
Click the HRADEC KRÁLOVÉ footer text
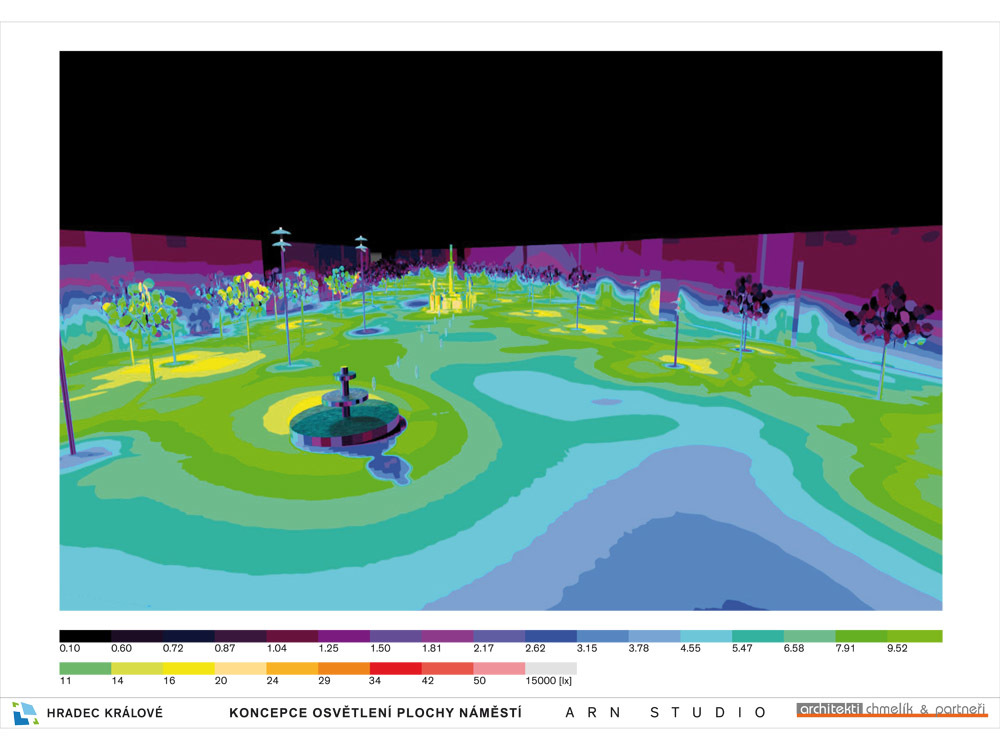105,713
